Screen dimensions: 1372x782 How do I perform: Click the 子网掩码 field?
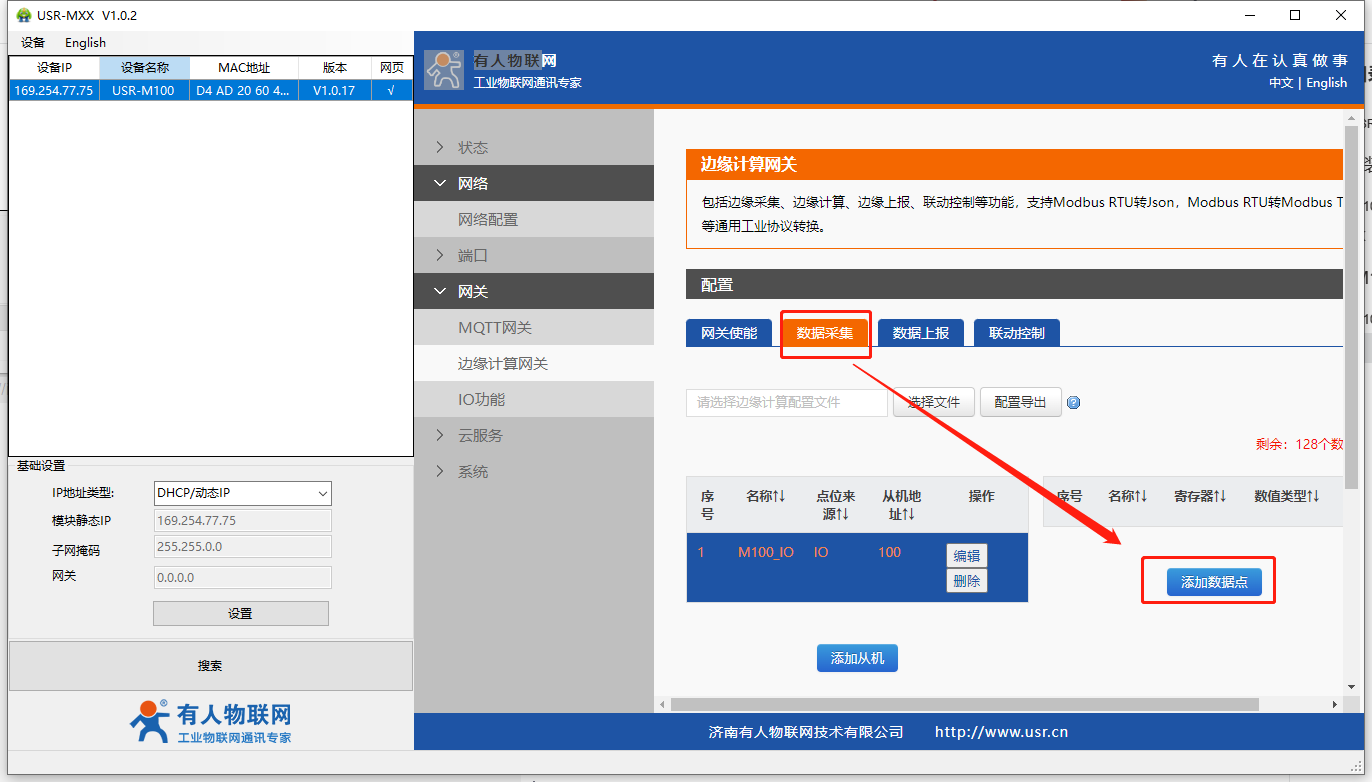[242, 546]
